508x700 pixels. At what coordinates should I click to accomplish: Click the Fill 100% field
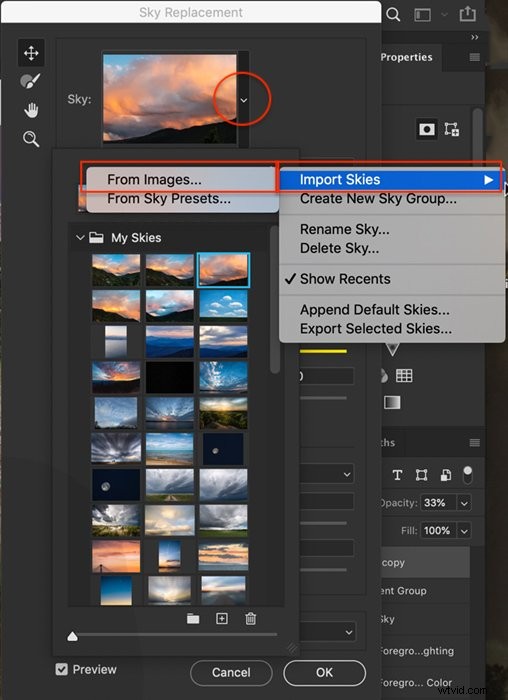tap(438, 531)
